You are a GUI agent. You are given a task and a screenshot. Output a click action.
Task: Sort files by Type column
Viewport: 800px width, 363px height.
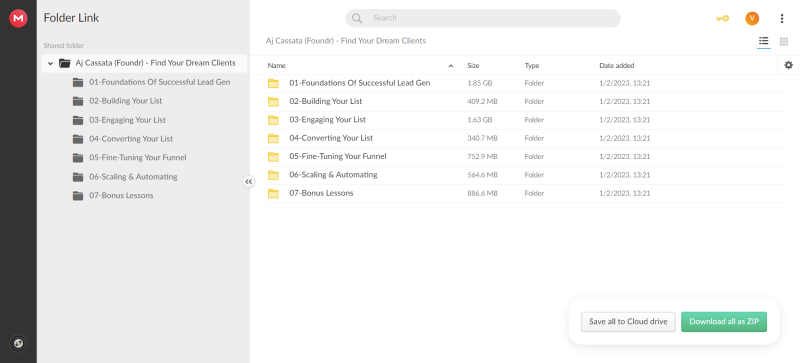[x=532, y=66]
